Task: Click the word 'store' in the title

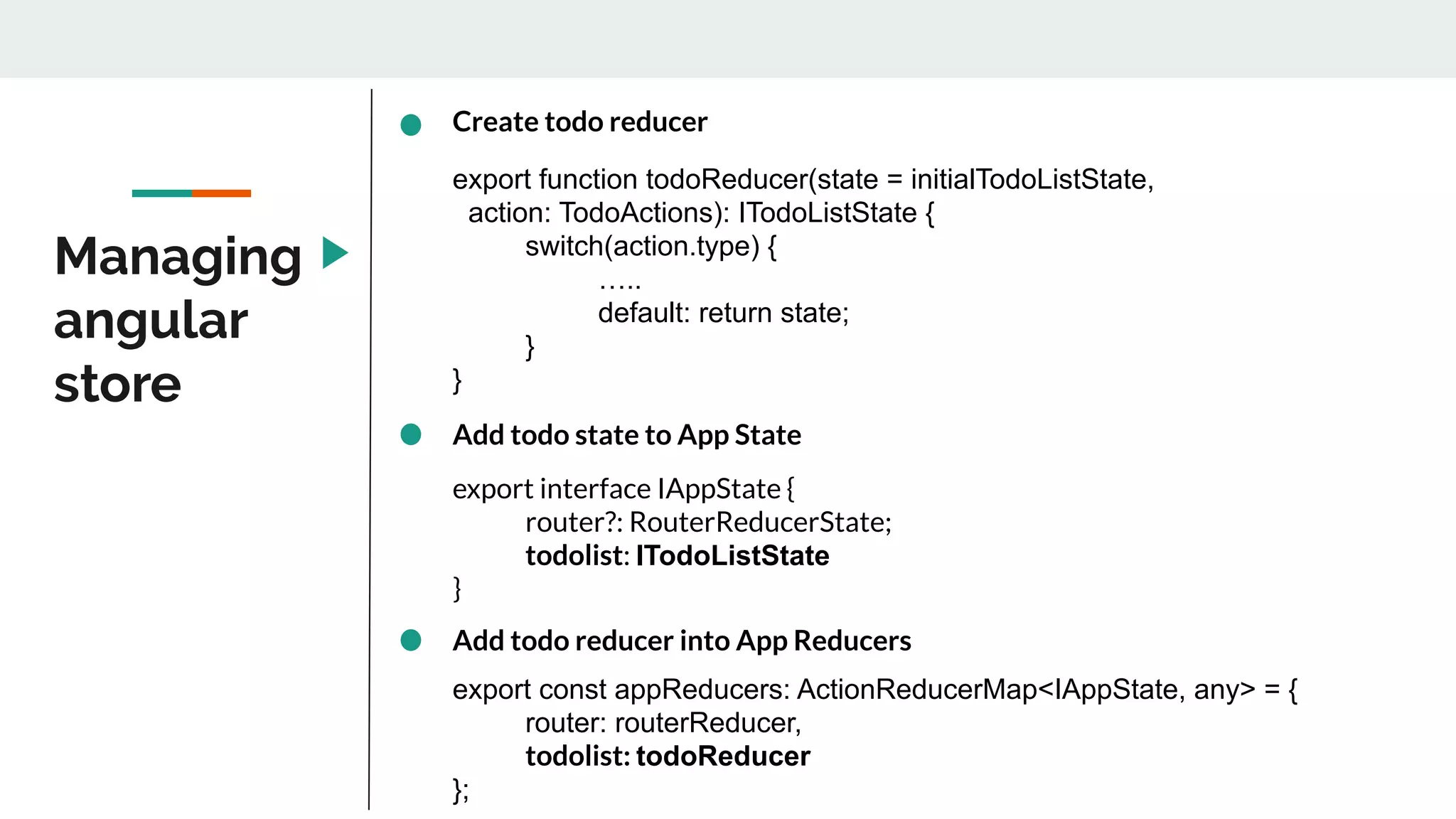Action: coord(118,385)
